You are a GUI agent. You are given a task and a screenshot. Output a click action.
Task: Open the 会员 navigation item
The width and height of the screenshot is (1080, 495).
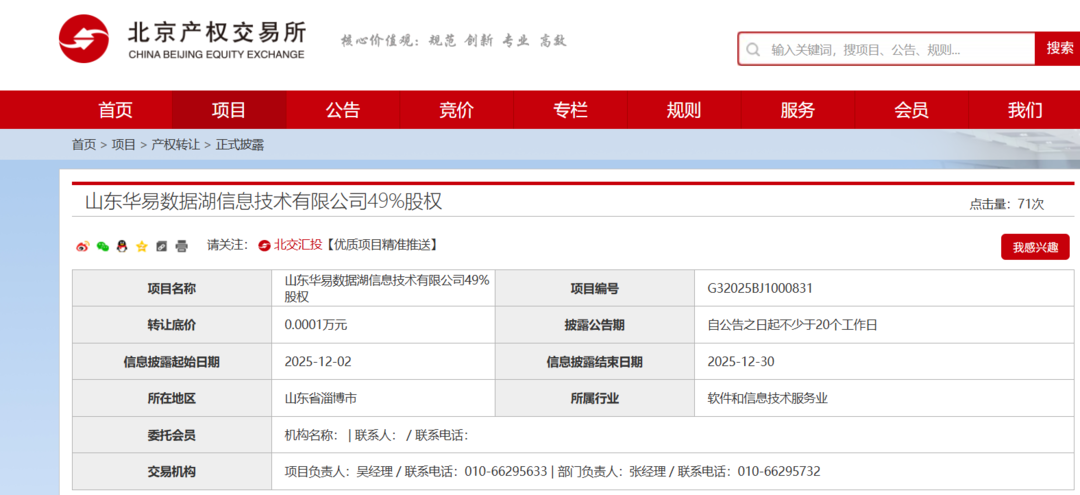click(x=911, y=110)
